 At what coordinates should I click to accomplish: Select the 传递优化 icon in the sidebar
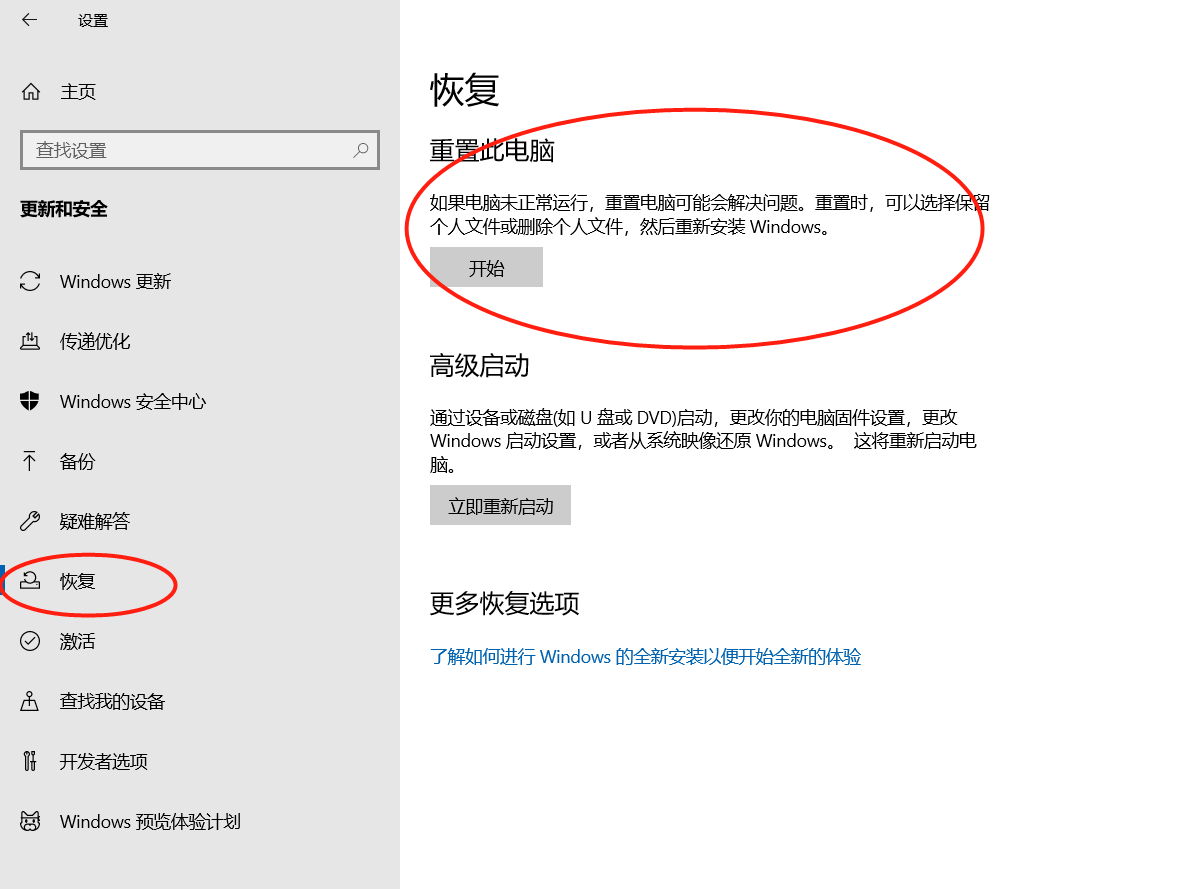click(31, 342)
